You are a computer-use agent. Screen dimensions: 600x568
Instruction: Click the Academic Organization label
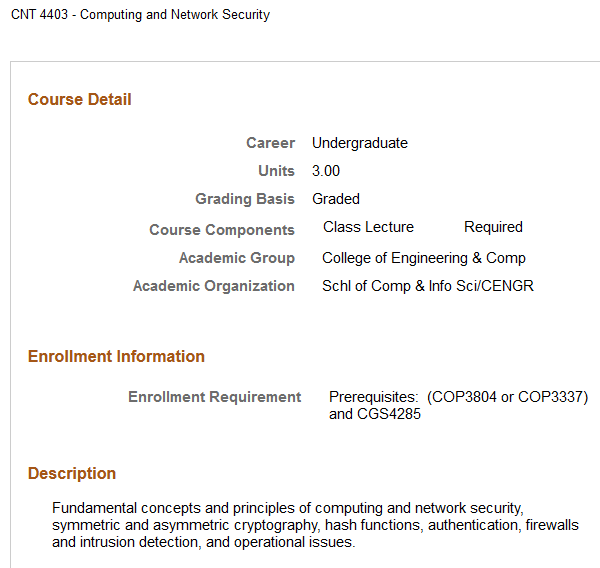click(x=214, y=286)
